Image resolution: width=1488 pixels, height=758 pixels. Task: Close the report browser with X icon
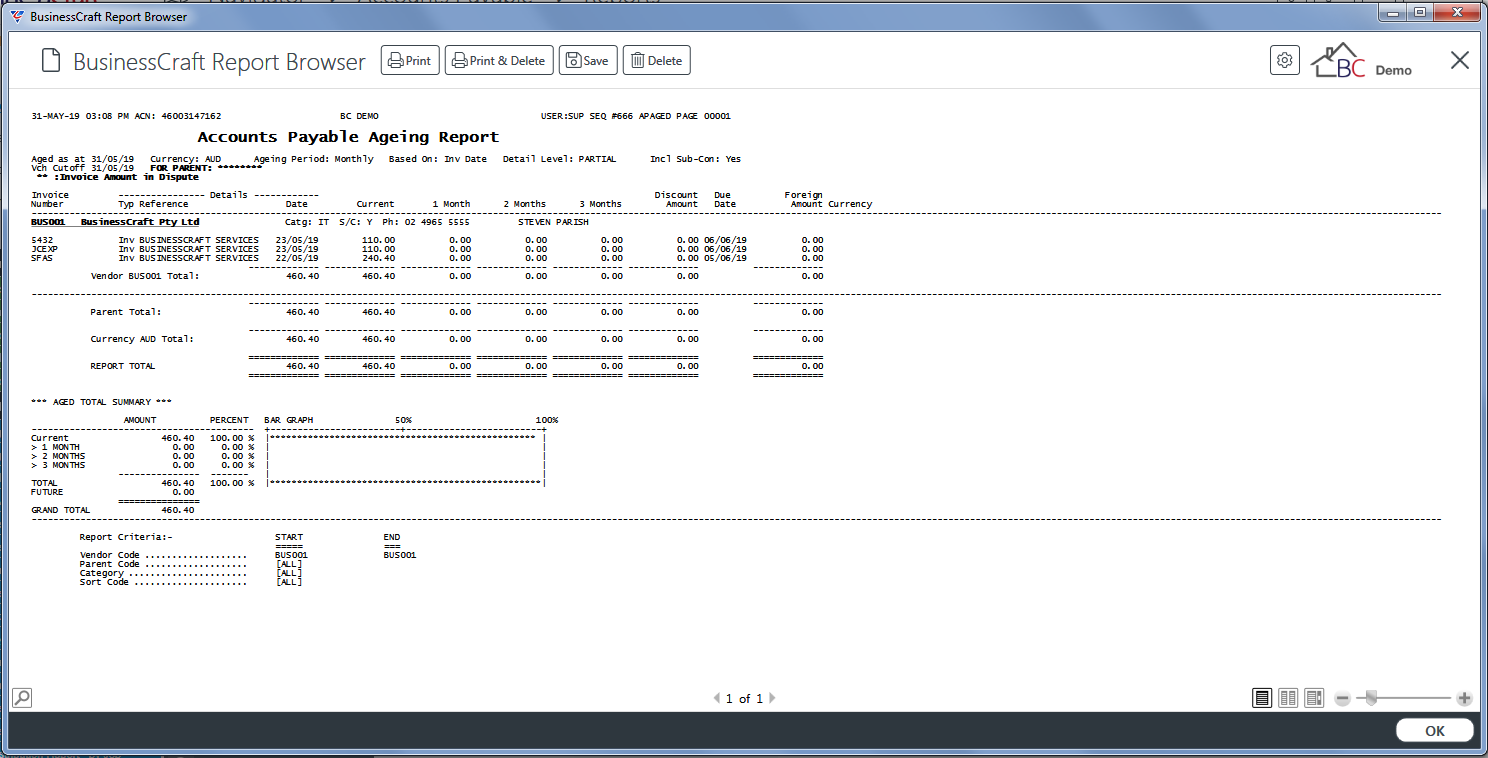(x=1459, y=60)
